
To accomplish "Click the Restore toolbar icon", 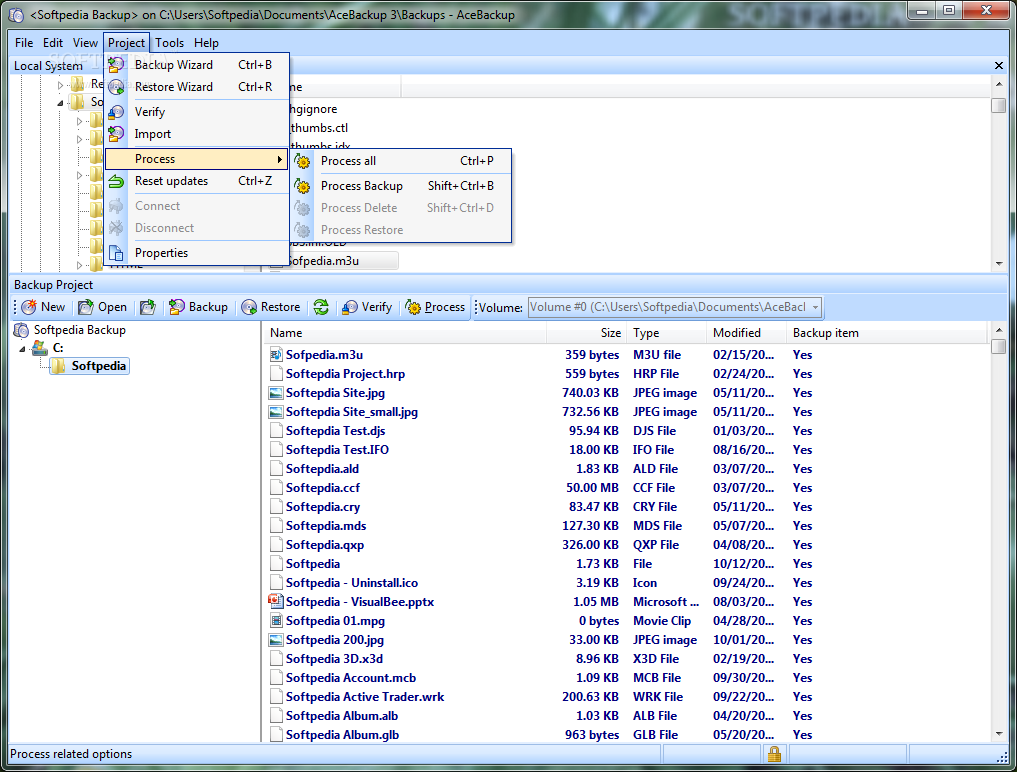I will pyautogui.click(x=249, y=307).
